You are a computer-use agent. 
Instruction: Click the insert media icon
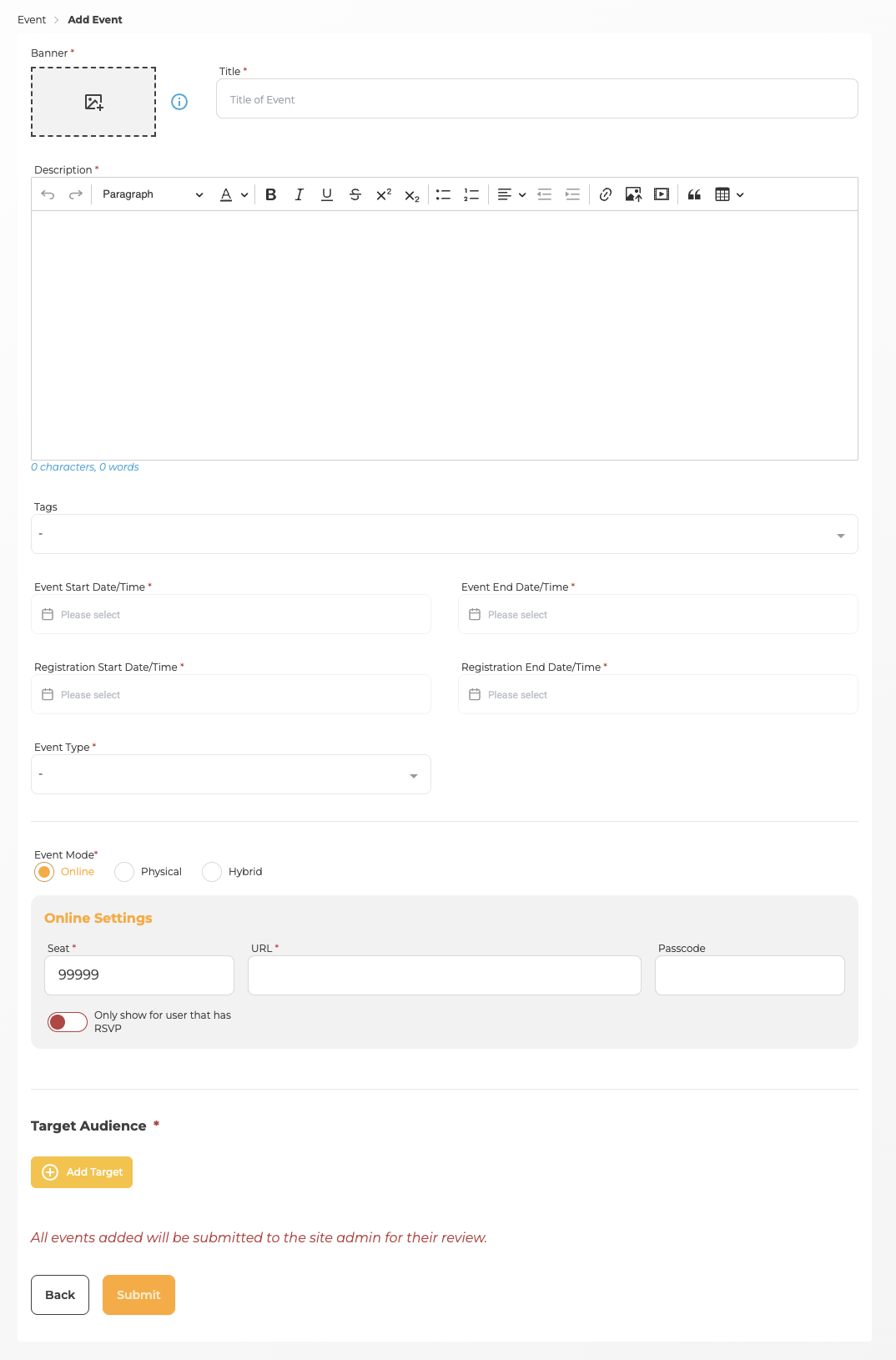click(x=662, y=194)
